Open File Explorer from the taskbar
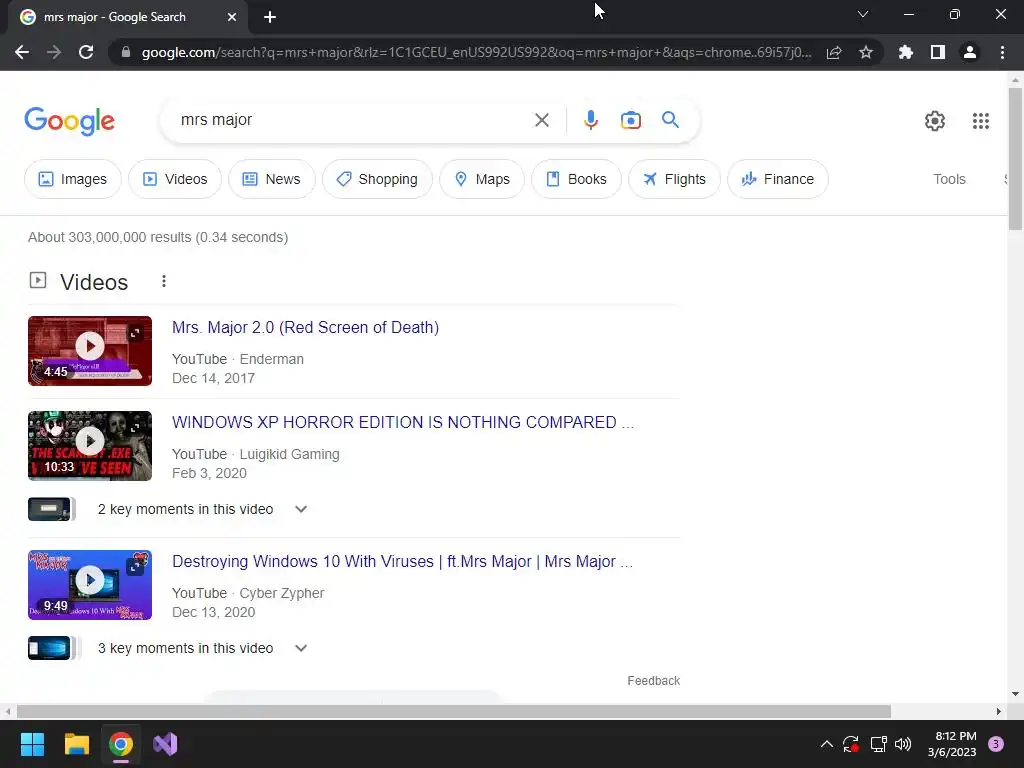 point(76,744)
